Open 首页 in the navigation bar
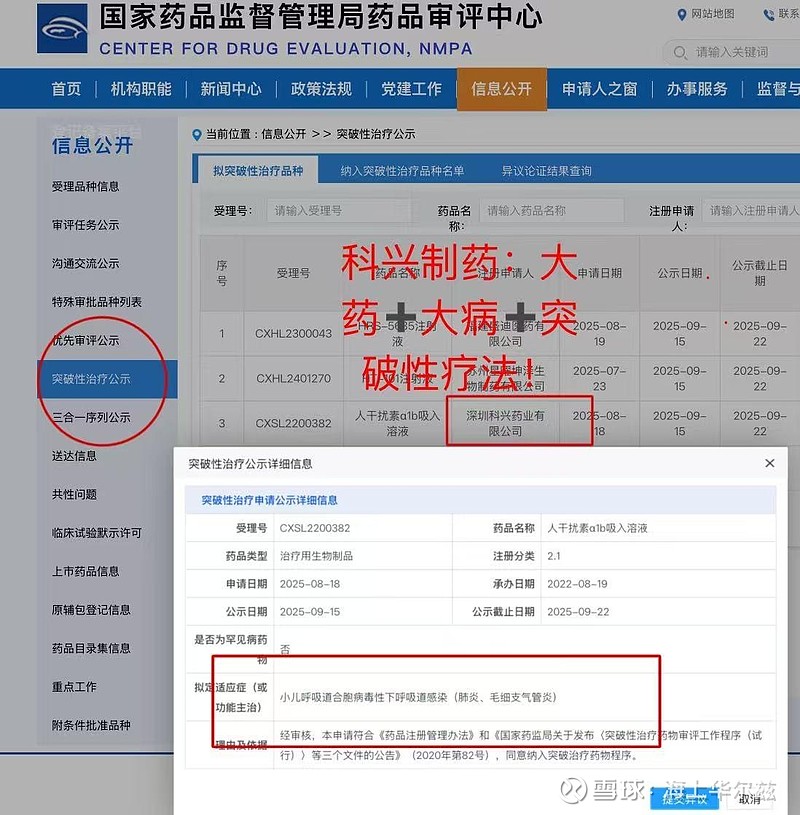Image resolution: width=800 pixels, height=815 pixels. (66, 89)
